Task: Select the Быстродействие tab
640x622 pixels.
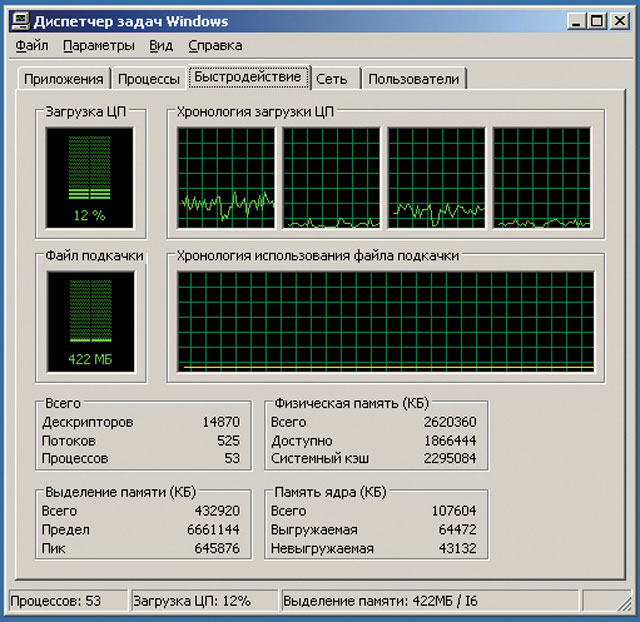Action: click(x=248, y=77)
